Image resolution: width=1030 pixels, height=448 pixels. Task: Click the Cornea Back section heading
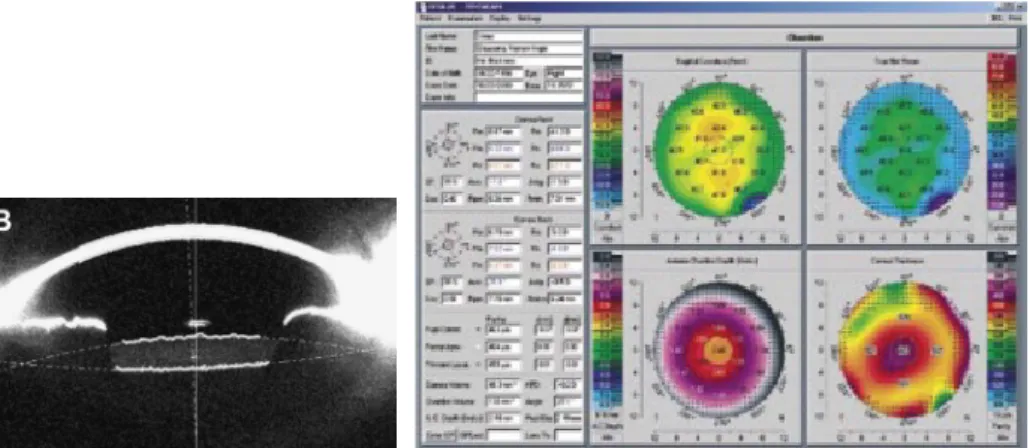[x=533, y=219]
